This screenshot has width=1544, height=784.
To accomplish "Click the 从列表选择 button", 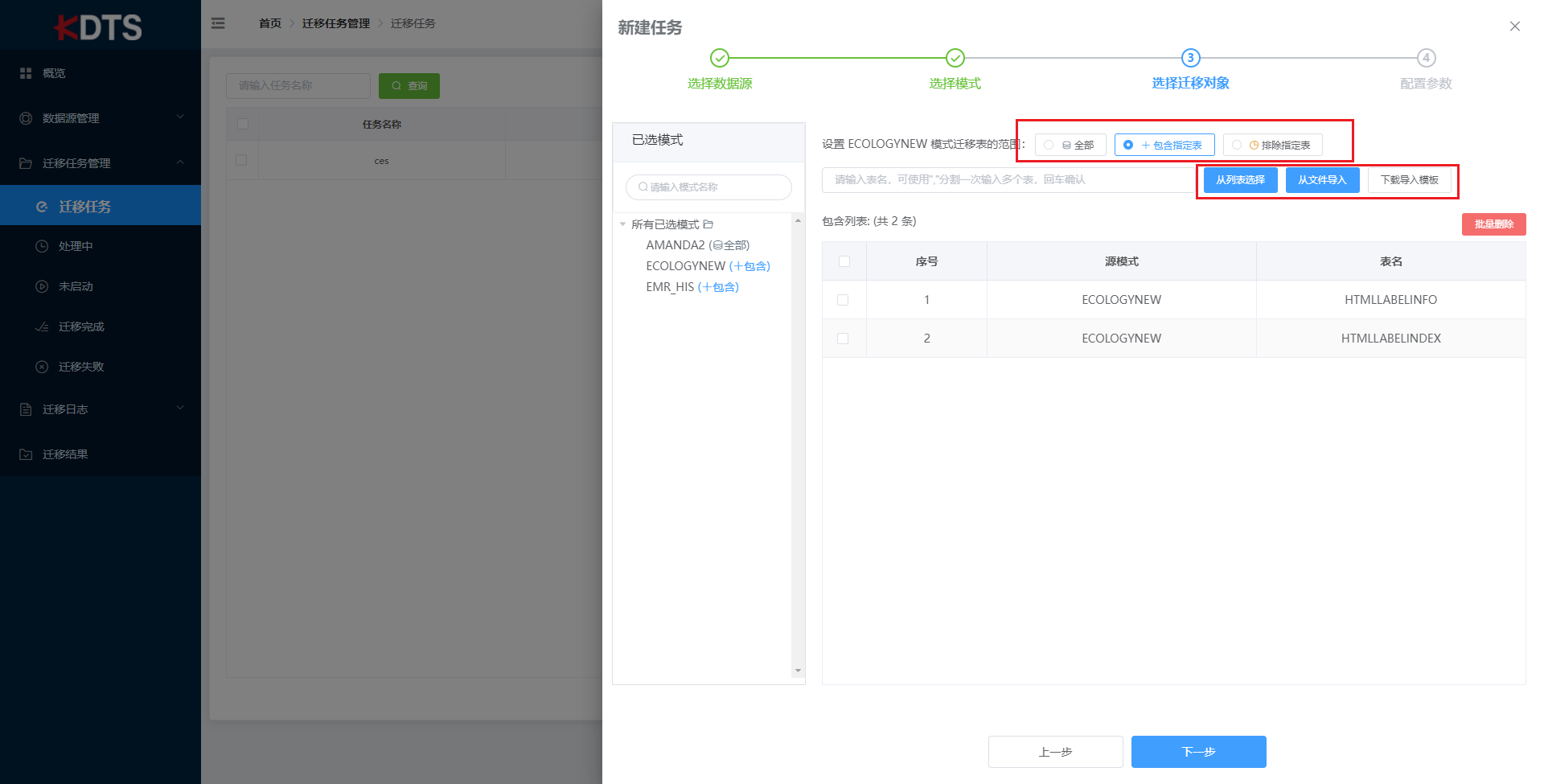I will tap(1240, 180).
